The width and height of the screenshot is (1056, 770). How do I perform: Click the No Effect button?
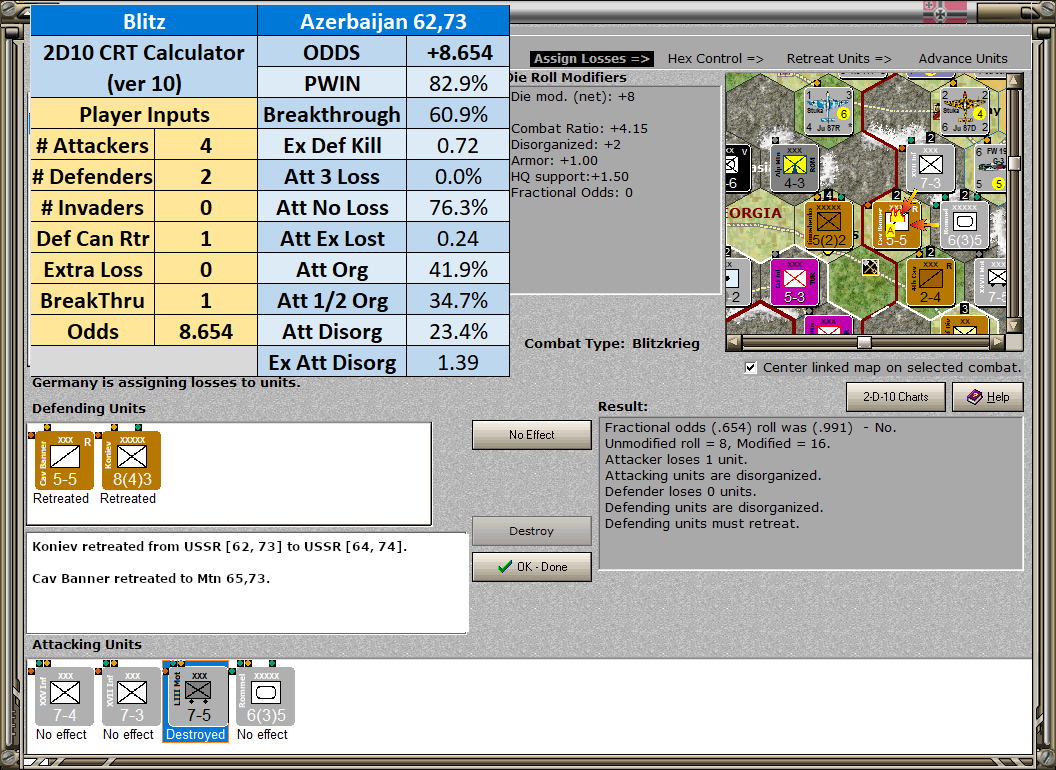tap(531, 435)
